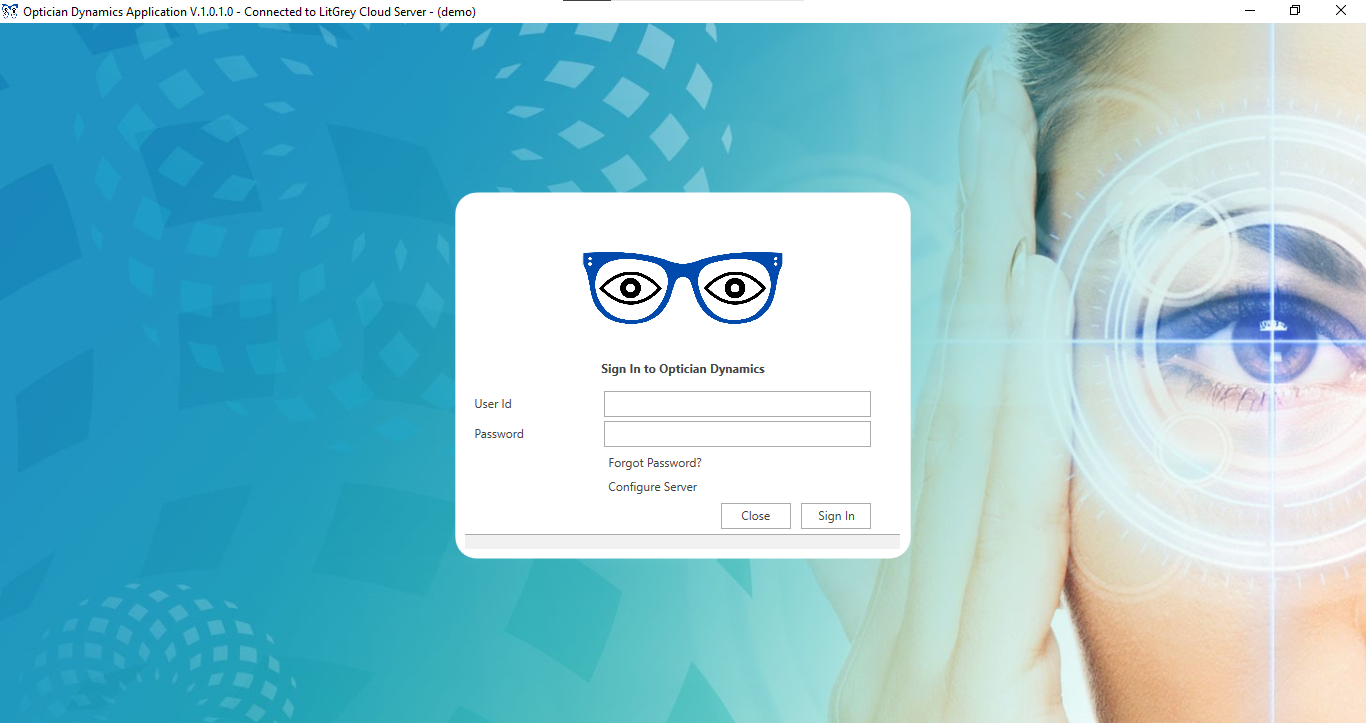This screenshot has height=723, width=1366.
Task: Open the Configure Server link
Action: (x=653, y=487)
